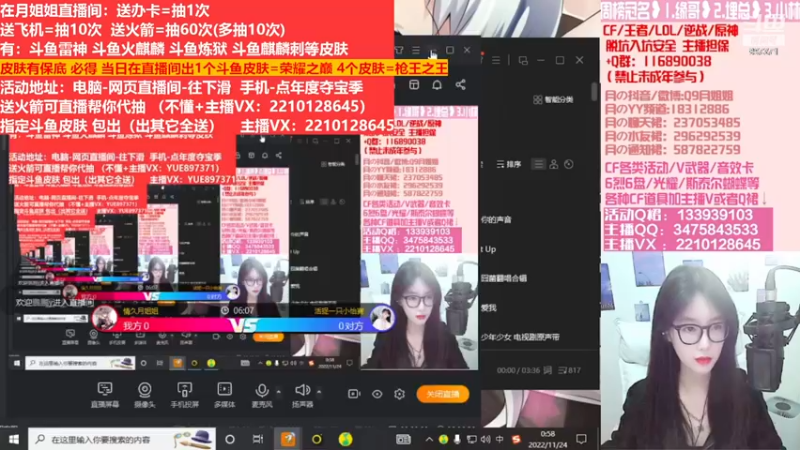800x450 pixels.
Task: Click the PK timer showing 06:07
Action: pos(239,310)
